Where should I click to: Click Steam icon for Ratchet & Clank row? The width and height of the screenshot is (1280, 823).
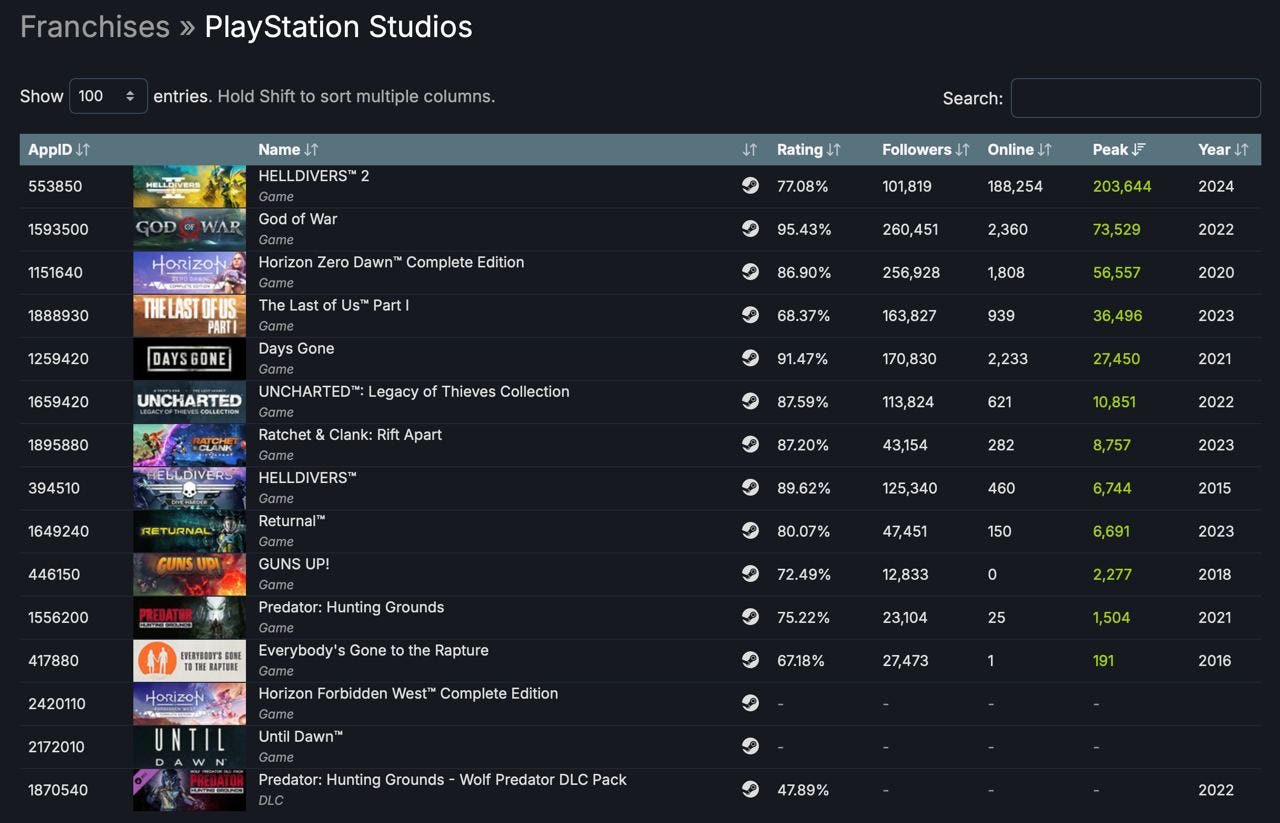tap(750, 445)
